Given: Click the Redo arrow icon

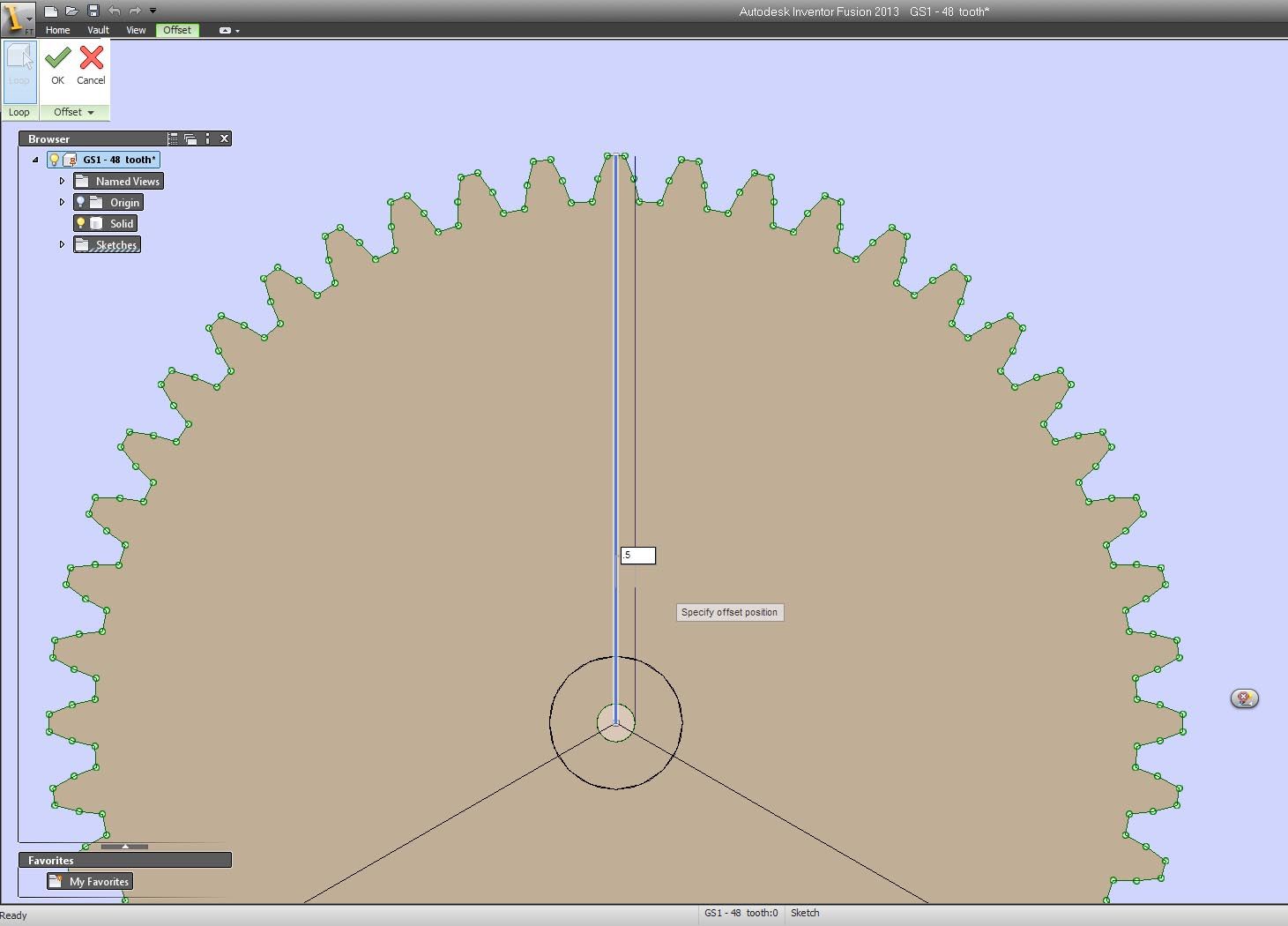Looking at the screenshot, I should pos(135,10).
